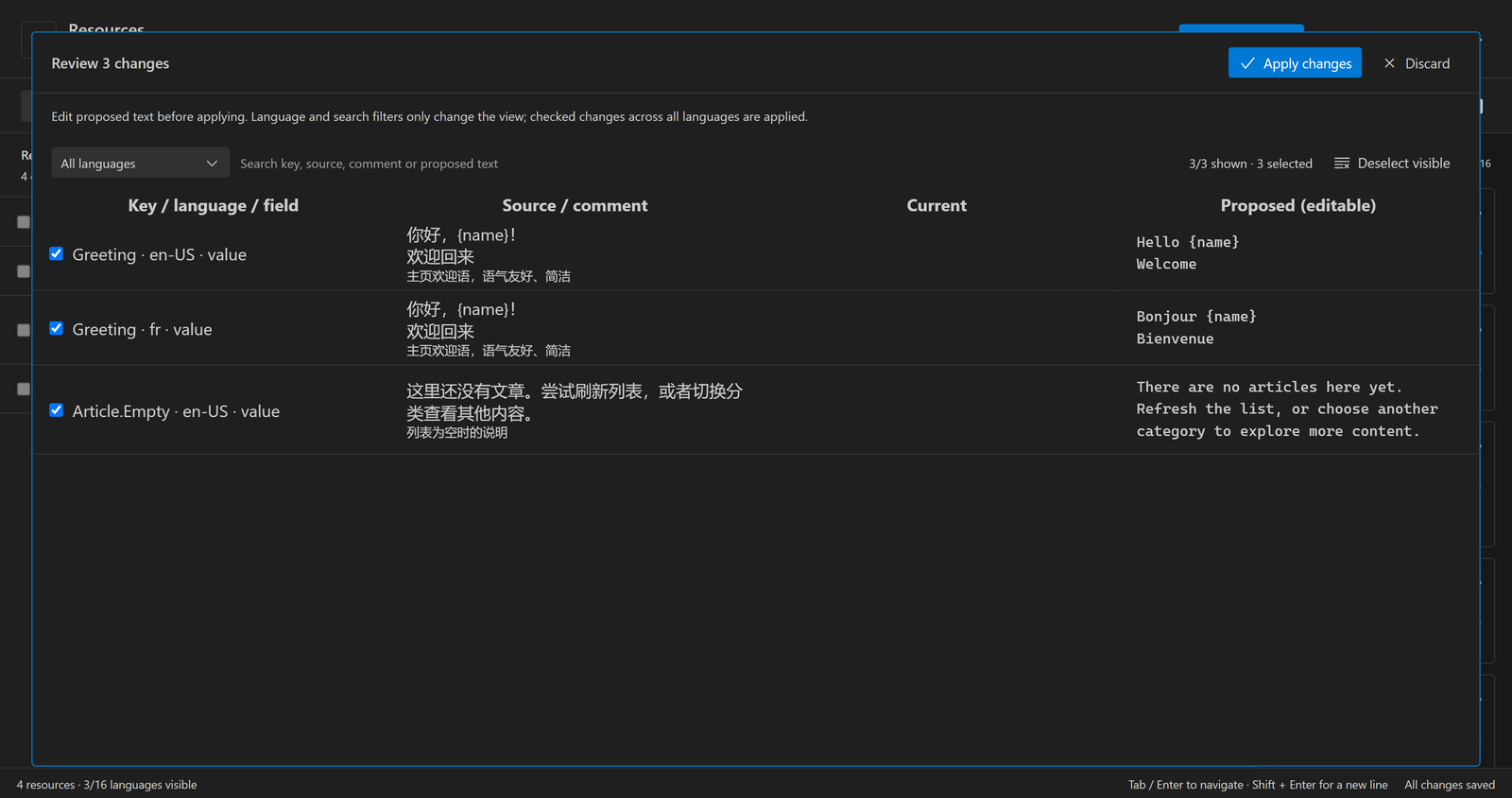Click the Article.Empty source text '这里还没有文章'
Screen dimensions: 1512x798
click(575, 402)
